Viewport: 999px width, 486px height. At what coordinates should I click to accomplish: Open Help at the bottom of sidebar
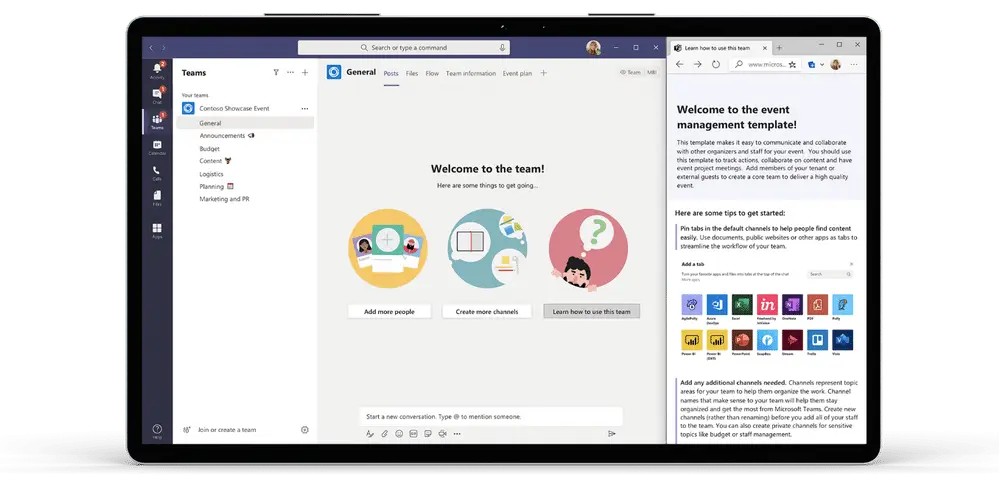(x=157, y=431)
